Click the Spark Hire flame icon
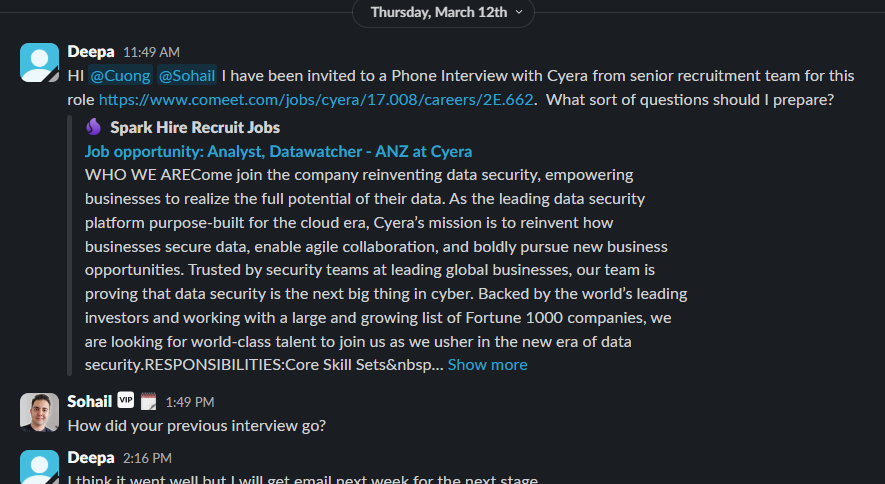This screenshot has height=484, width=885. click(94, 127)
